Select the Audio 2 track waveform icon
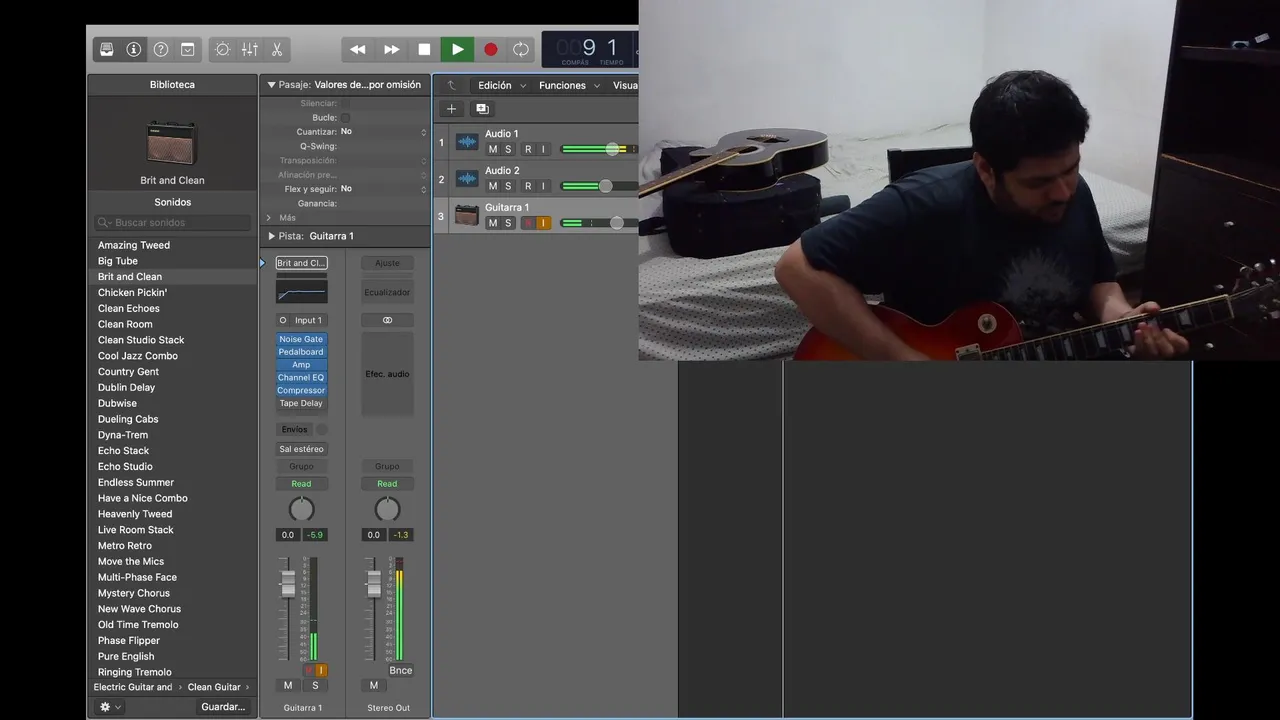Viewport: 1280px width, 720px height. [x=467, y=179]
